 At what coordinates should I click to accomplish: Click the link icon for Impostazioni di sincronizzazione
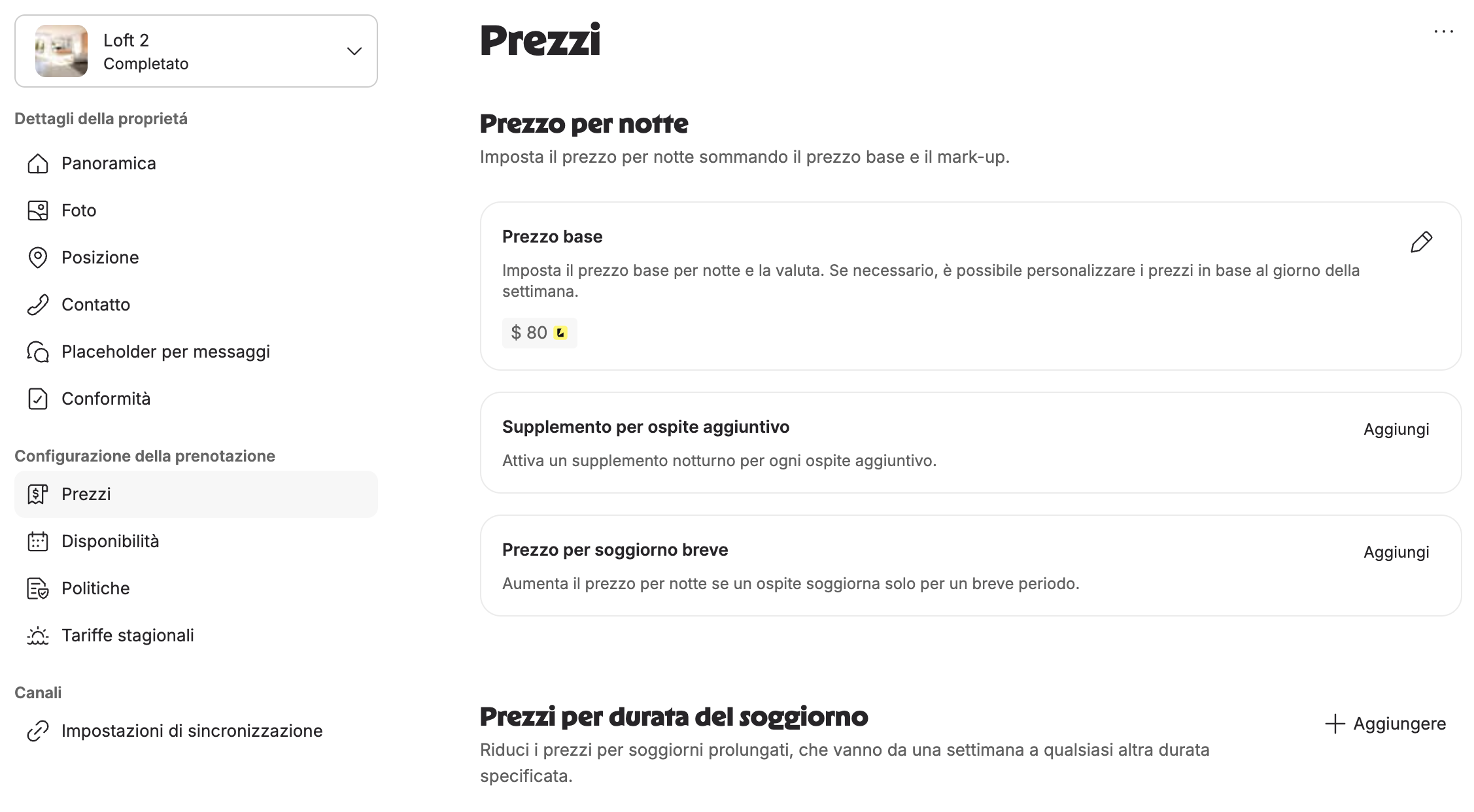38,731
